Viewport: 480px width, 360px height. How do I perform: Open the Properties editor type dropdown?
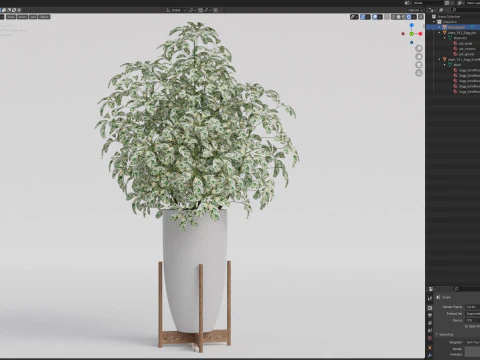(432, 289)
